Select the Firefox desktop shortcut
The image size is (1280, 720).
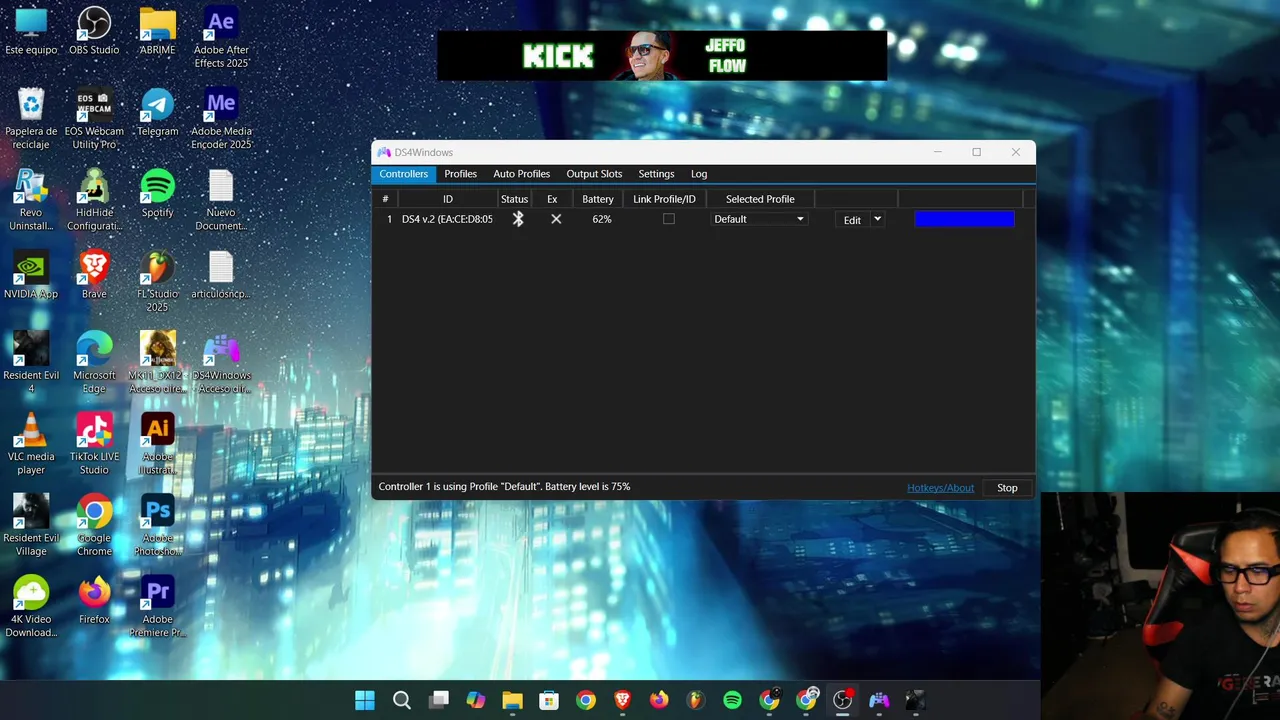point(94,600)
